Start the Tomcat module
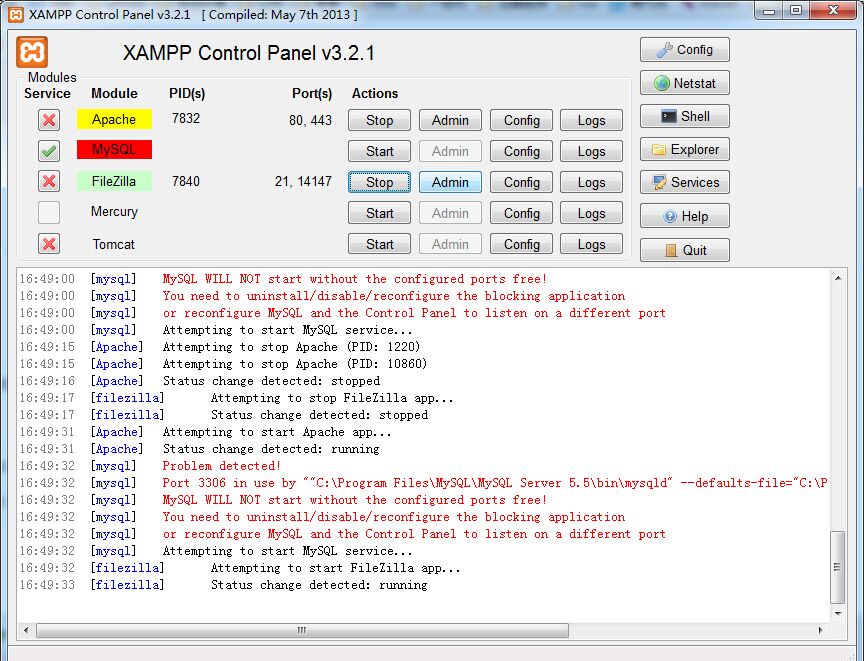Image resolution: width=864 pixels, height=661 pixels. (379, 244)
